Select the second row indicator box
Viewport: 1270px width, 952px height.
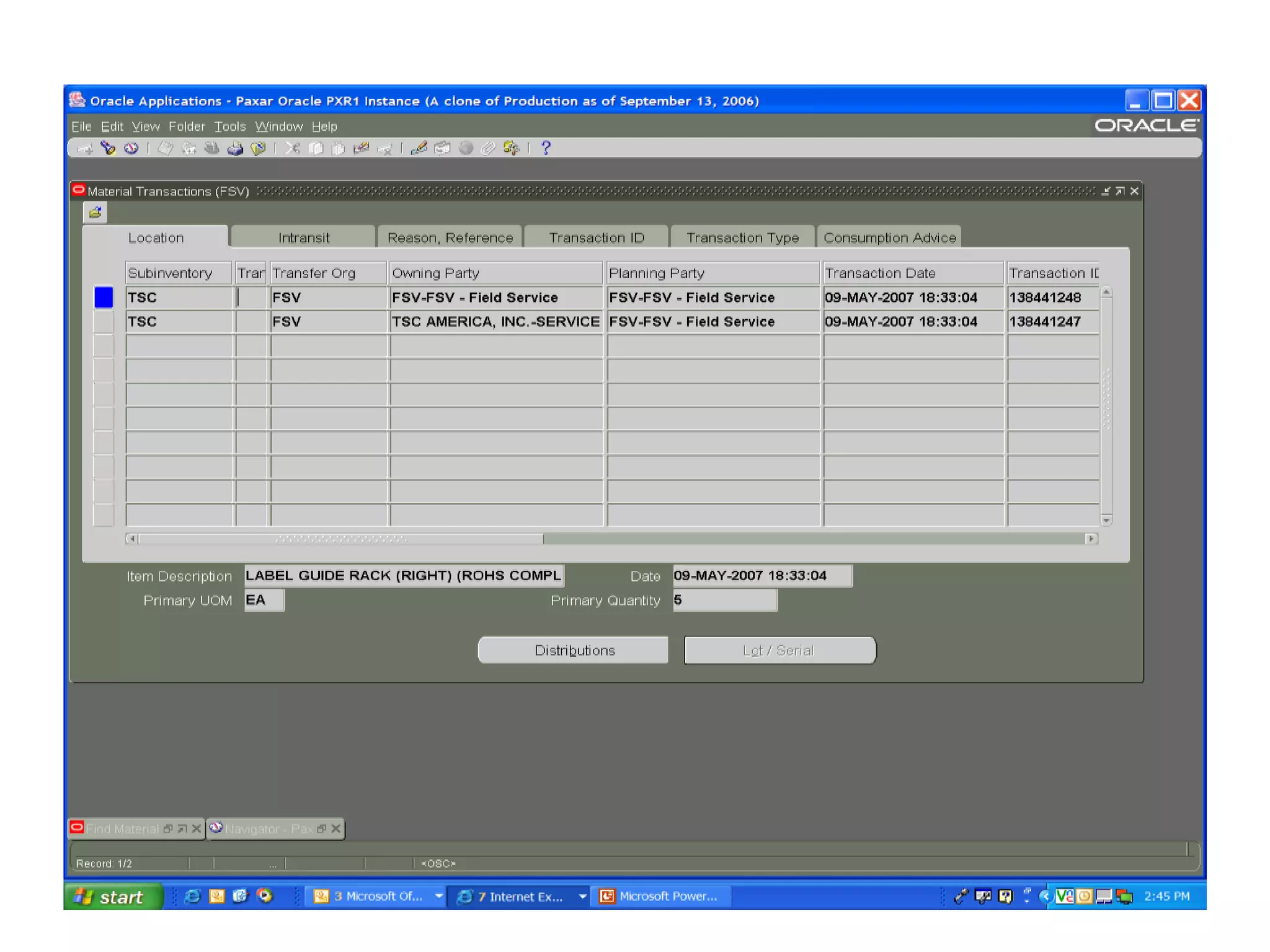click(x=104, y=321)
